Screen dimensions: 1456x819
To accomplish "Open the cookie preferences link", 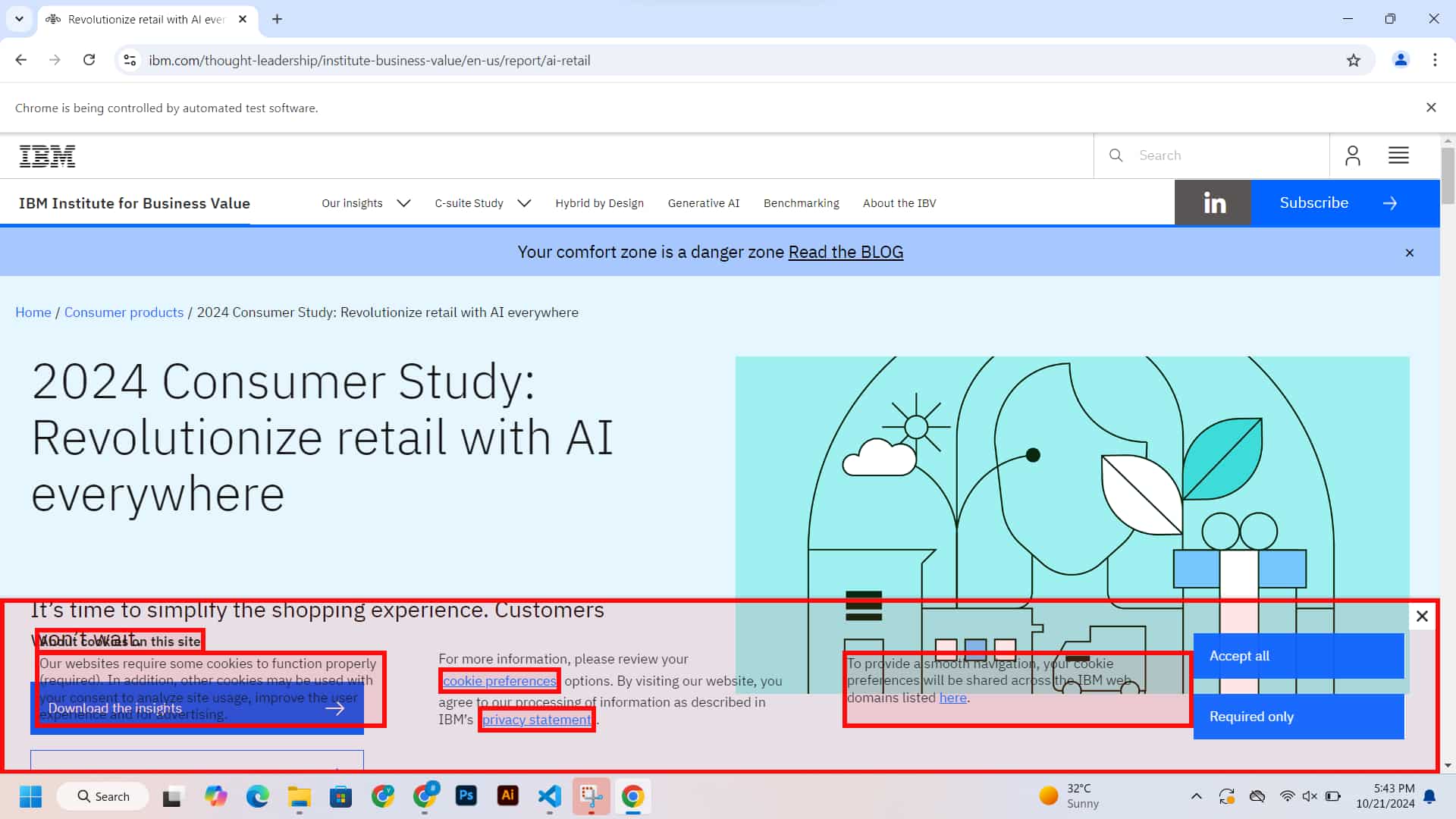I will 499,681.
